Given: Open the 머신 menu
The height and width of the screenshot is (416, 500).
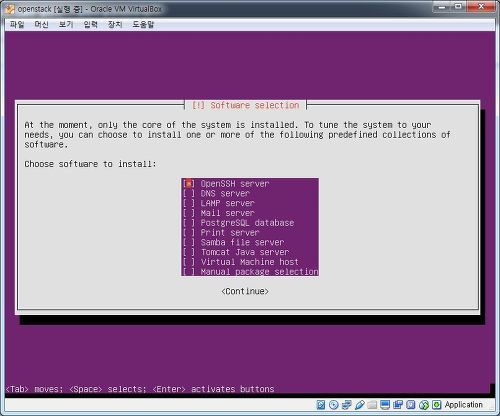Looking at the screenshot, I should coord(41,24).
